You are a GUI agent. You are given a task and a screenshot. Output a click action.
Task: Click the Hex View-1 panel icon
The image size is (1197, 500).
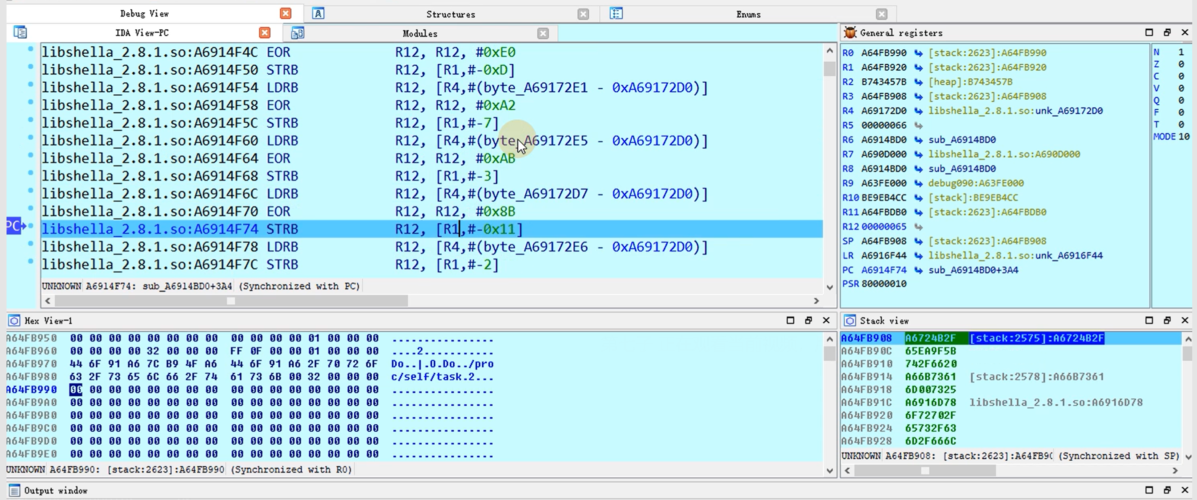pos(14,321)
